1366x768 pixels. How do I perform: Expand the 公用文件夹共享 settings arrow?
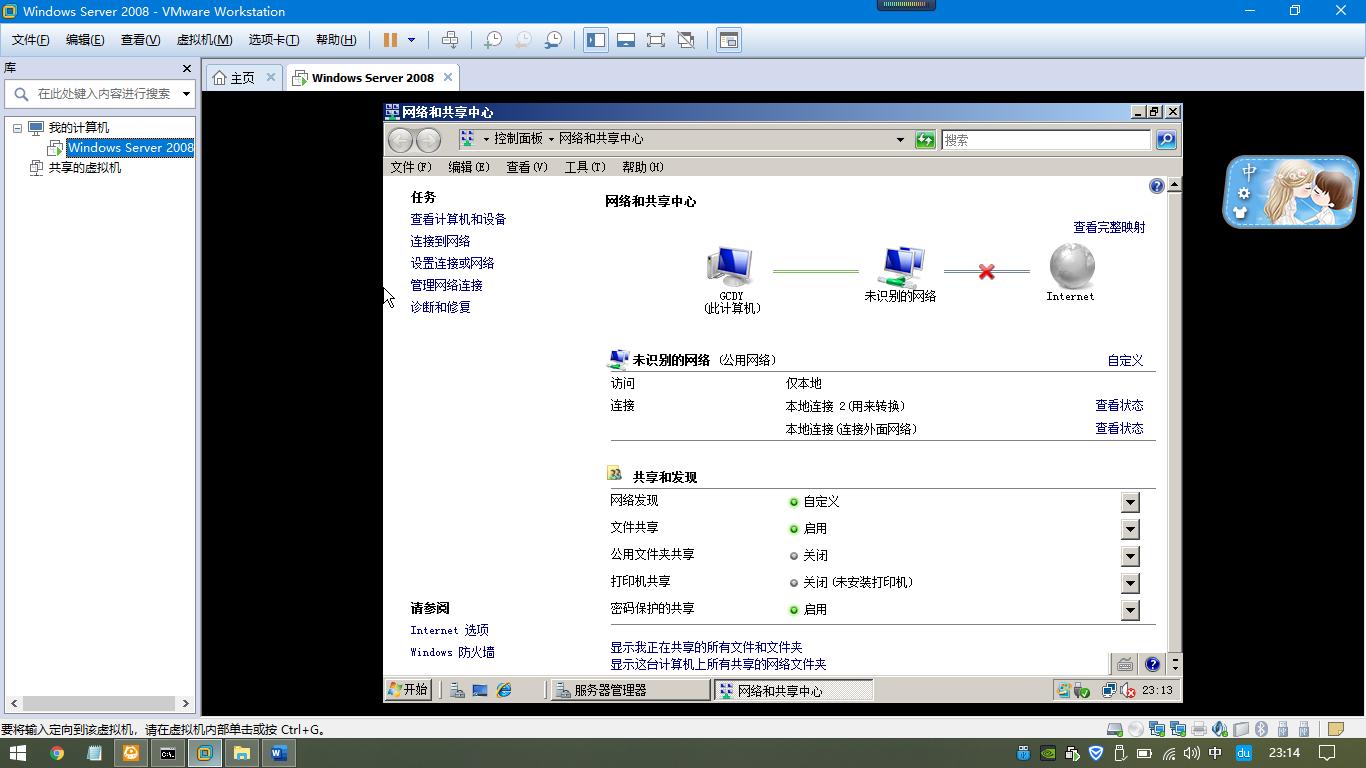point(1130,556)
